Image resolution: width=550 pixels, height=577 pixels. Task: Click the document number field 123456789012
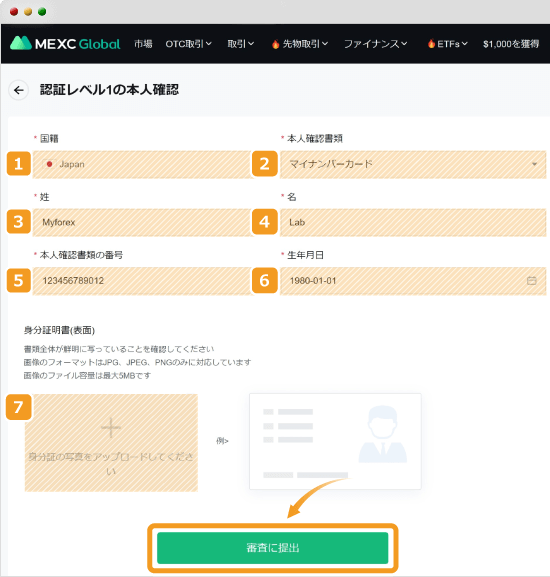(x=142, y=281)
